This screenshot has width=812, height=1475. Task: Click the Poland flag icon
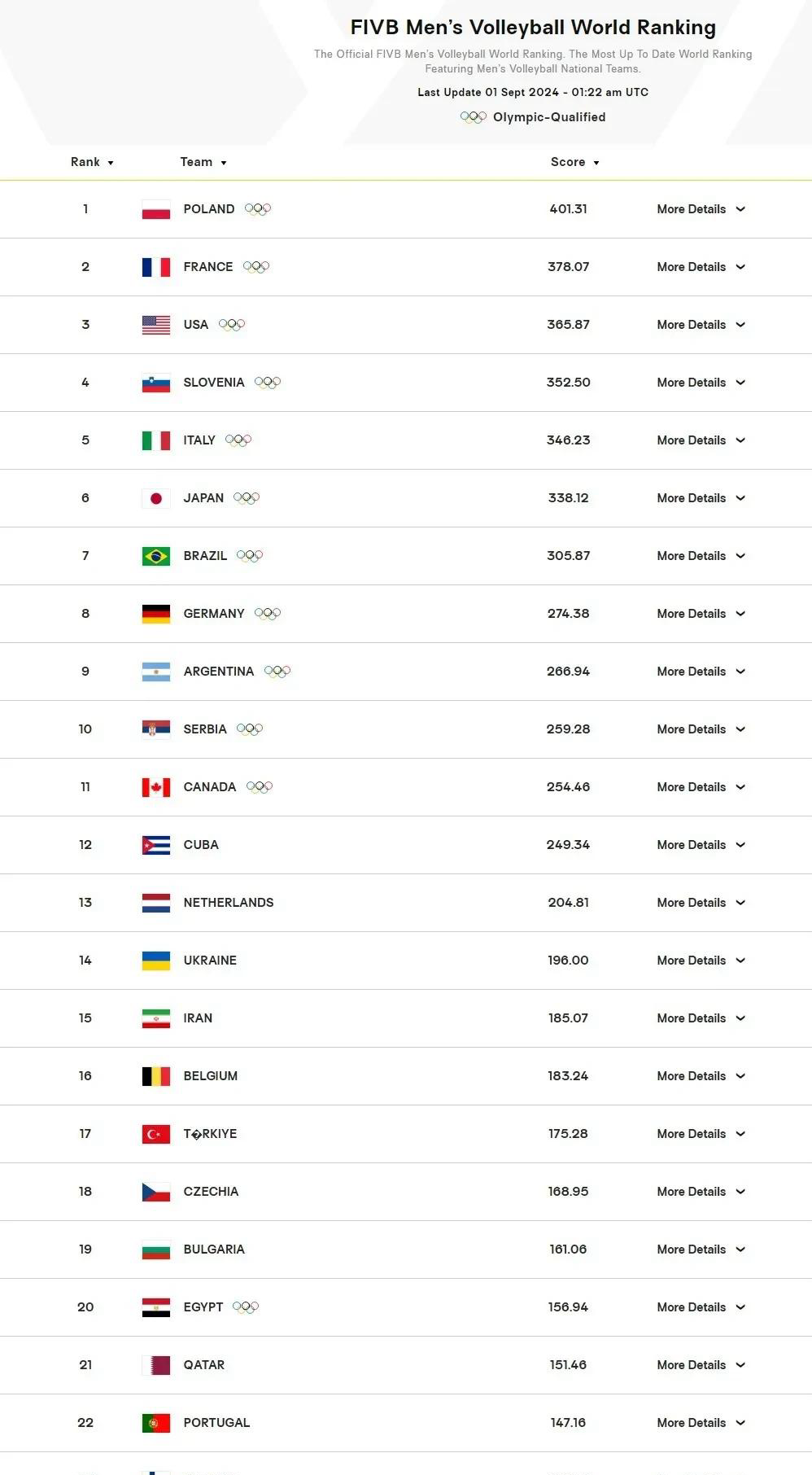(x=155, y=209)
